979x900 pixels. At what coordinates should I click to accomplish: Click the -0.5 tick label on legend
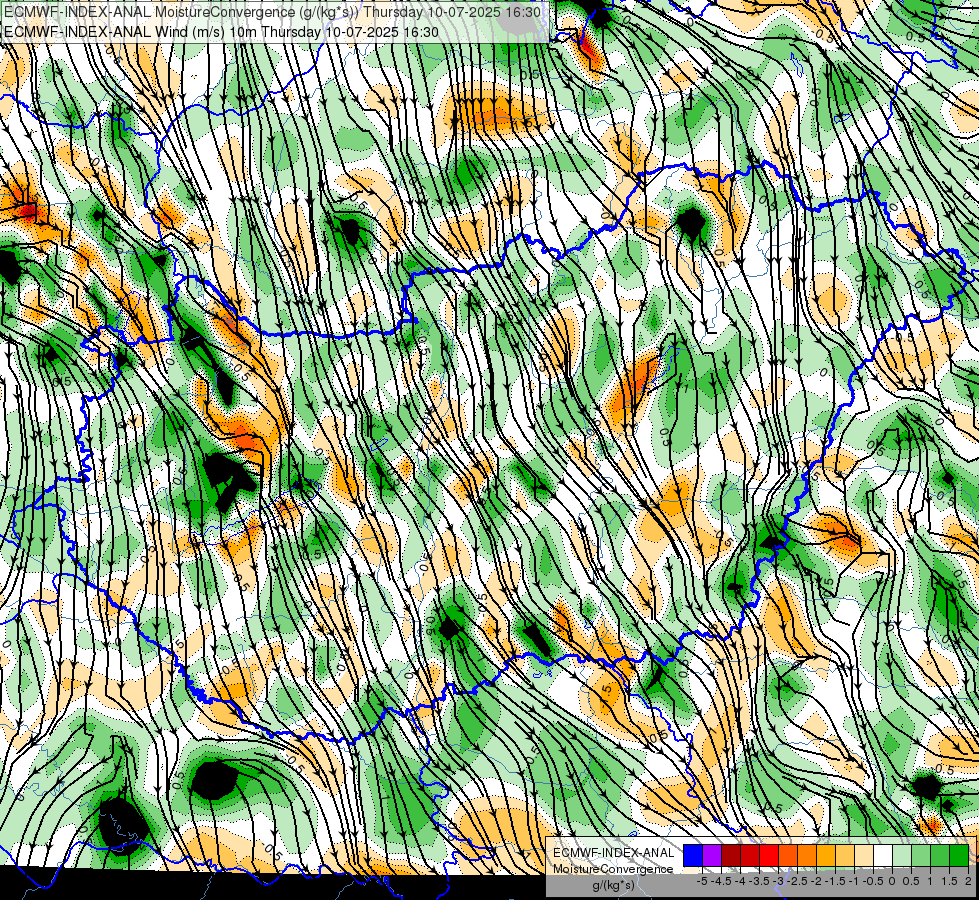tap(873, 881)
